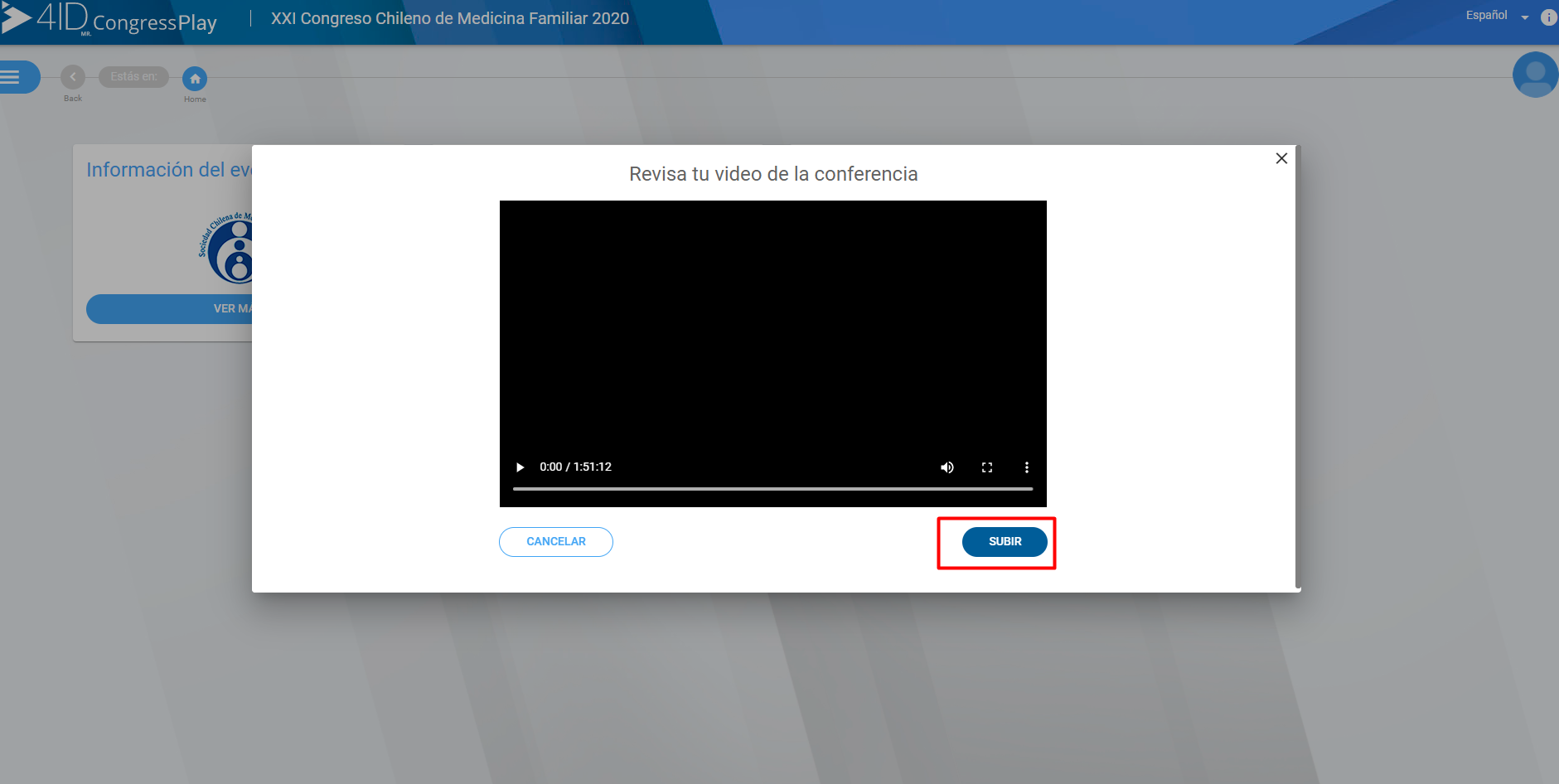Click the Sociedad Chilena logo thumbnail

[228, 248]
